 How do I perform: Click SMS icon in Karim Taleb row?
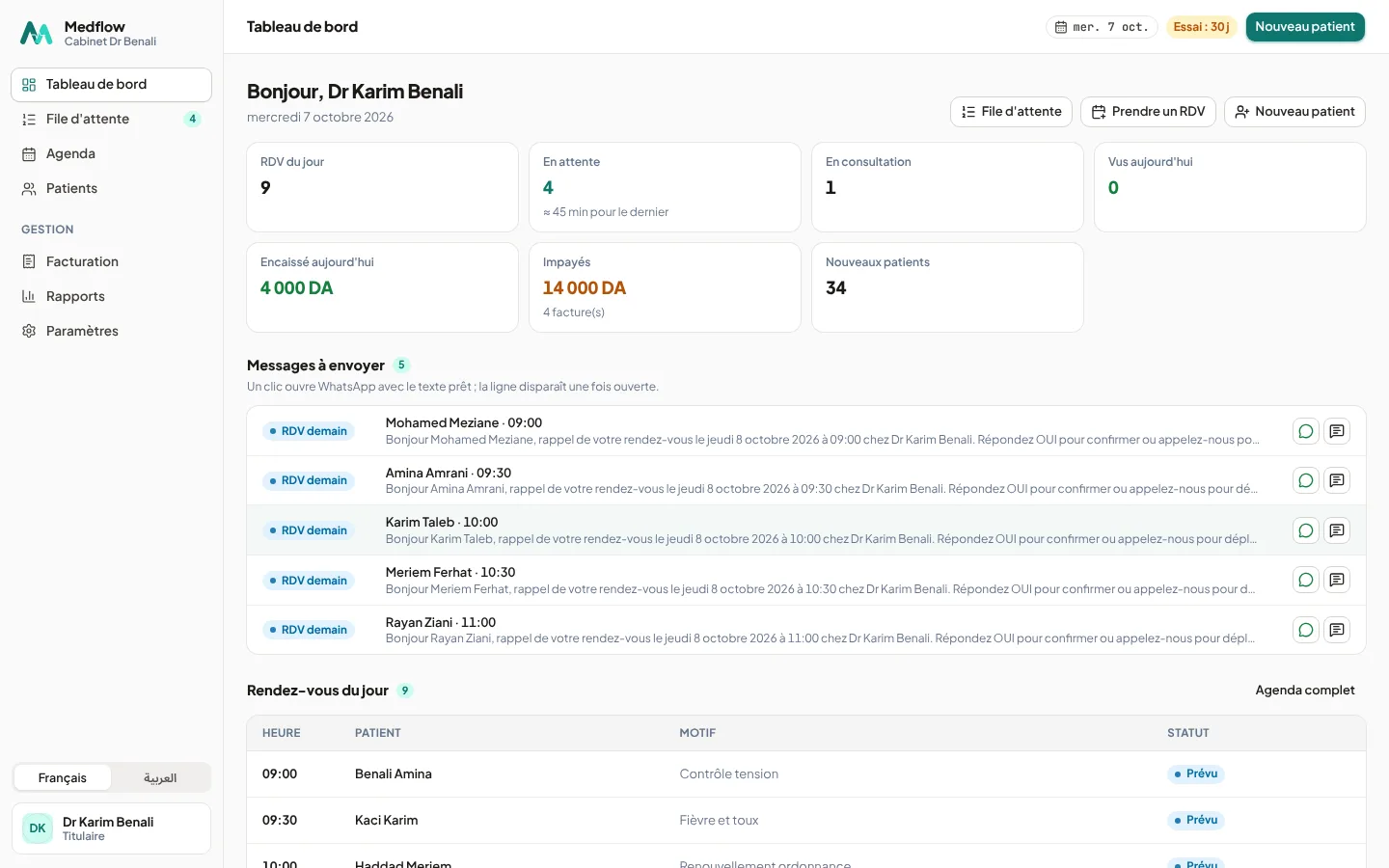(x=1337, y=530)
